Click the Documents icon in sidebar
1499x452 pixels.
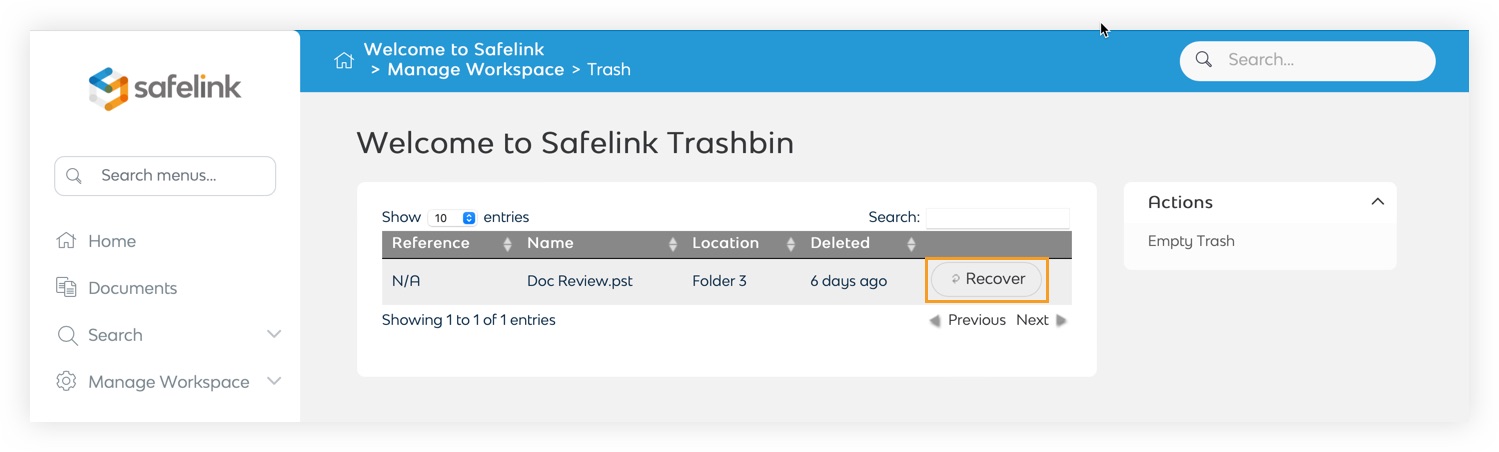pyautogui.click(x=67, y=288)
